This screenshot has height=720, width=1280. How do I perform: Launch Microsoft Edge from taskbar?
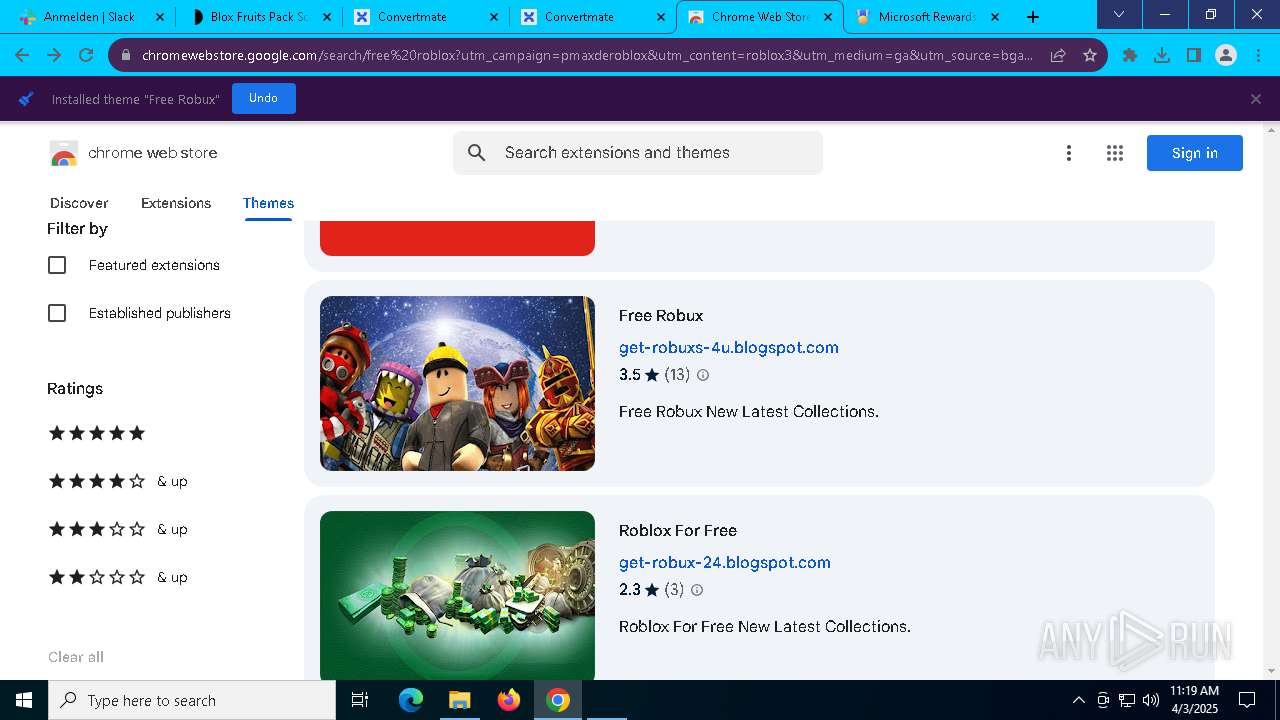(411, 700)
